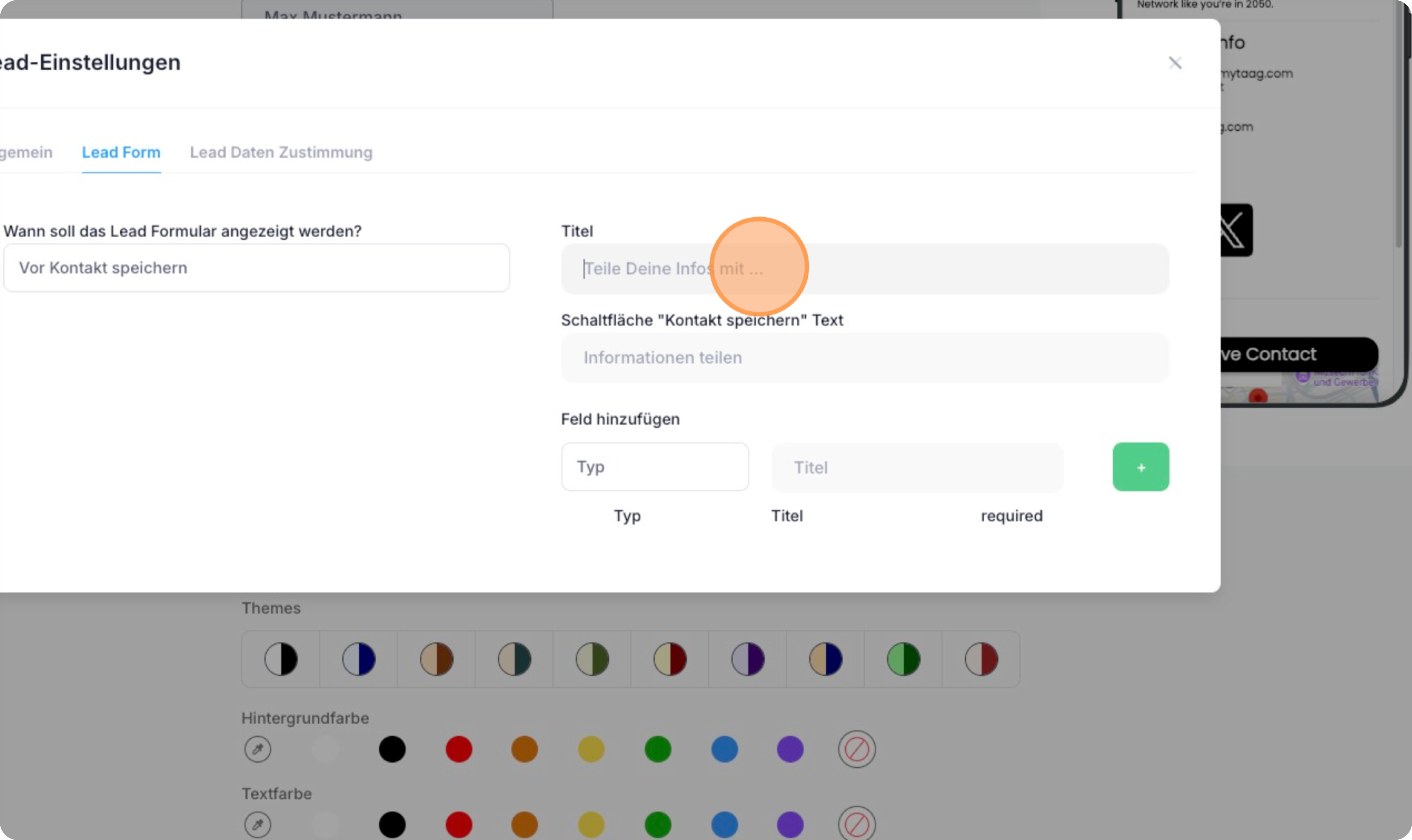1412x840 pixels.
Task: Select no-color icon in Textfarbe row
Action: click(x=856, y=824)
